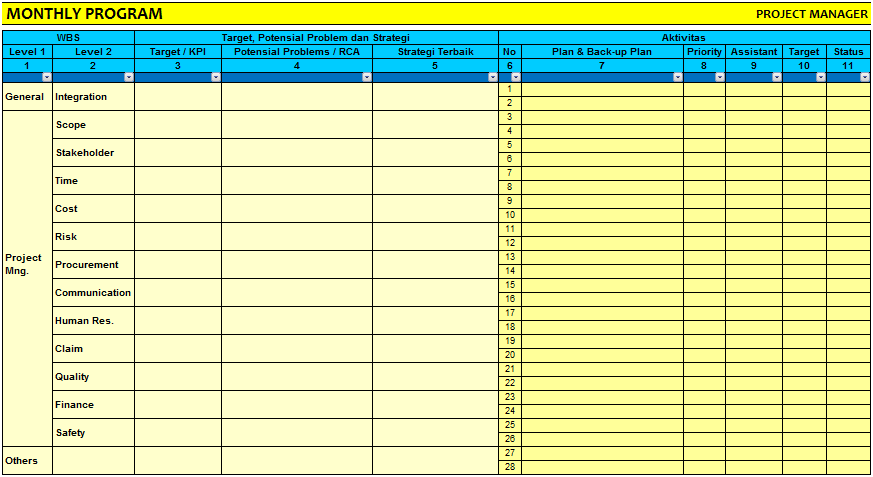
Task: Click the PROJECT MANAGER header label
Action: pos(811,14)
